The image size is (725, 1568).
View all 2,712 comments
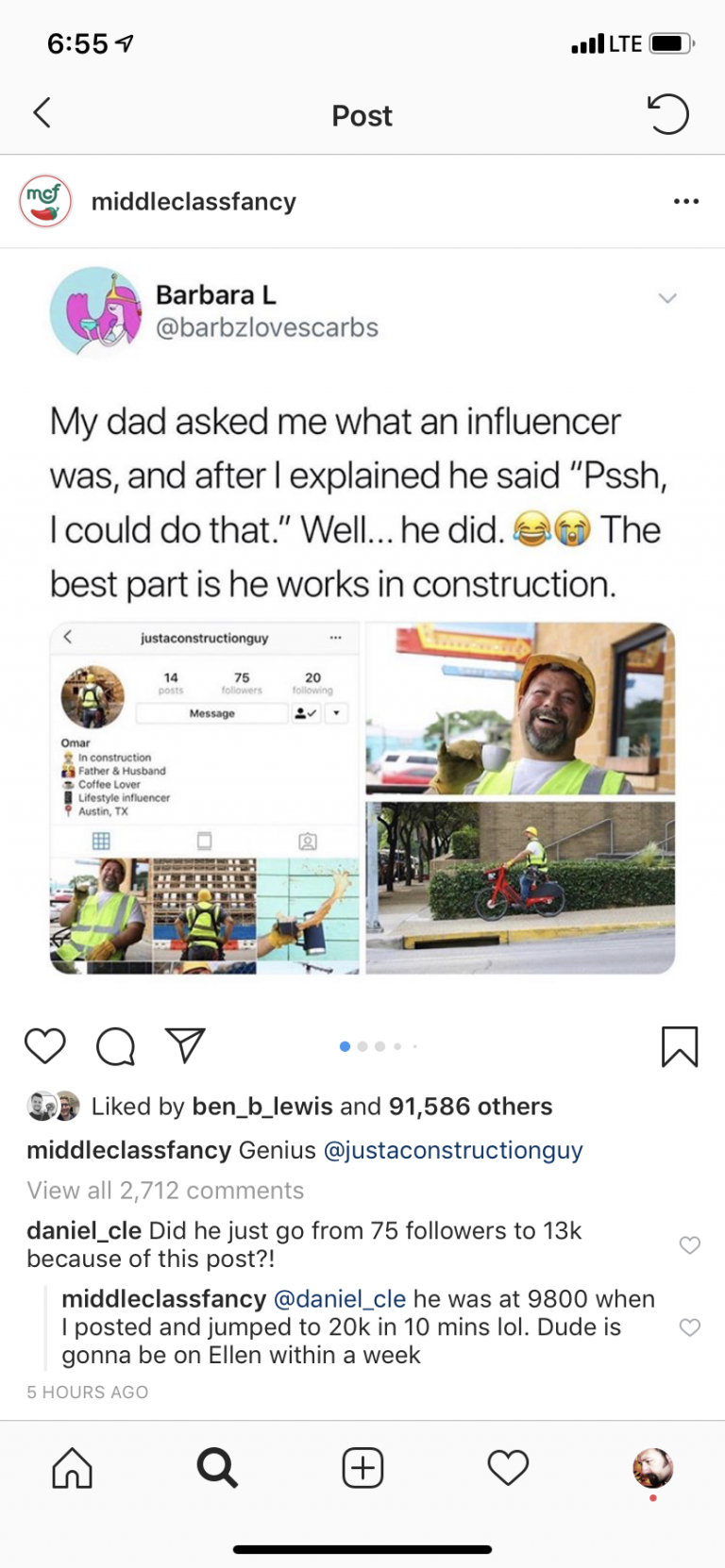pos(165,1191)
